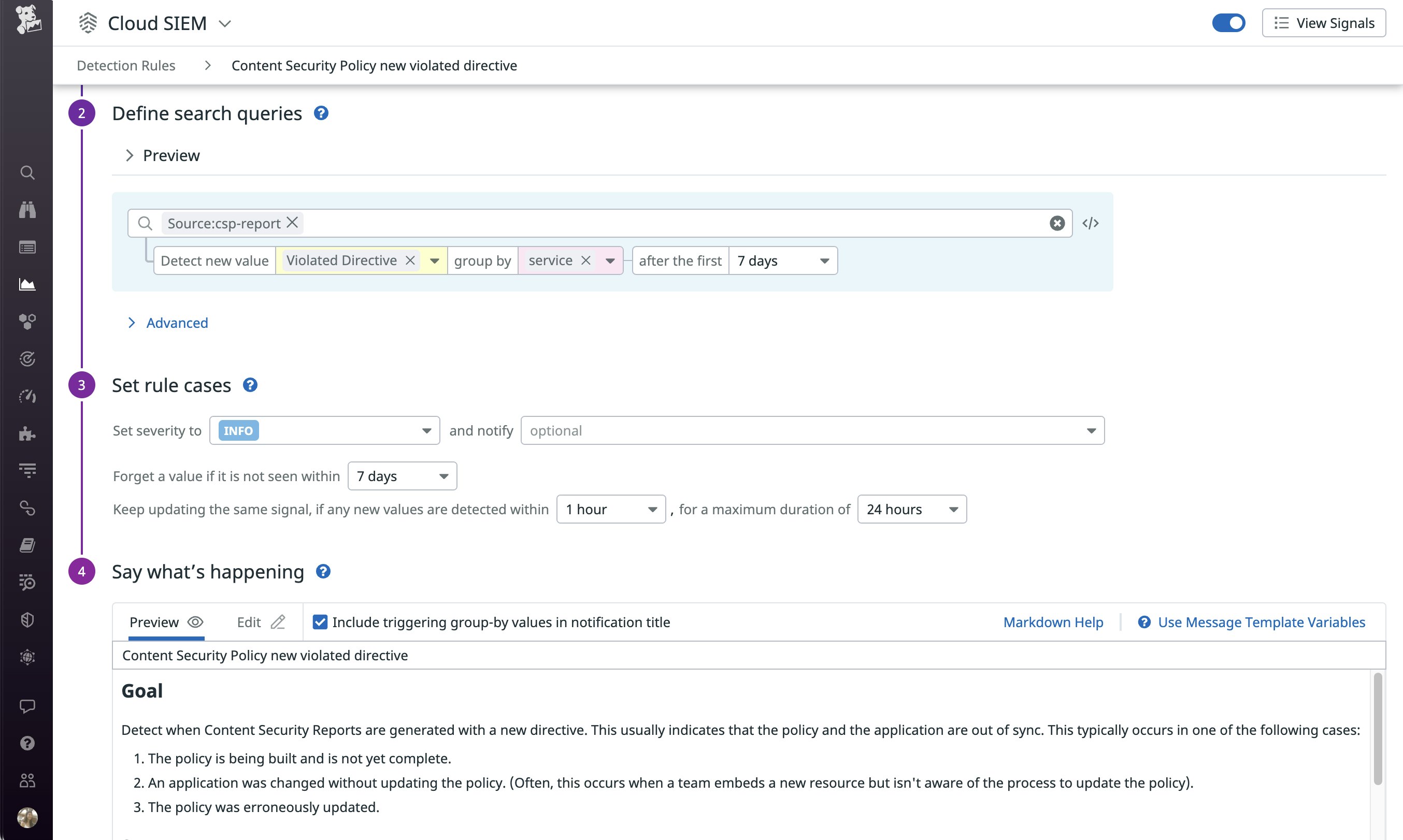
Task: Open the Log Explorer magnifier icon
Action: (x=27, y=583)
